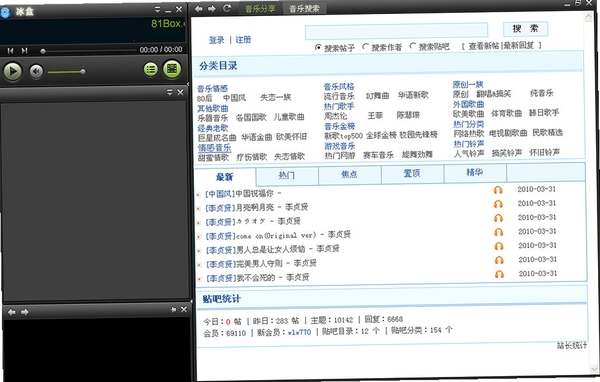The image size is (600, 382).
Task: Click the 搜索 button
Action: point(525,28)
